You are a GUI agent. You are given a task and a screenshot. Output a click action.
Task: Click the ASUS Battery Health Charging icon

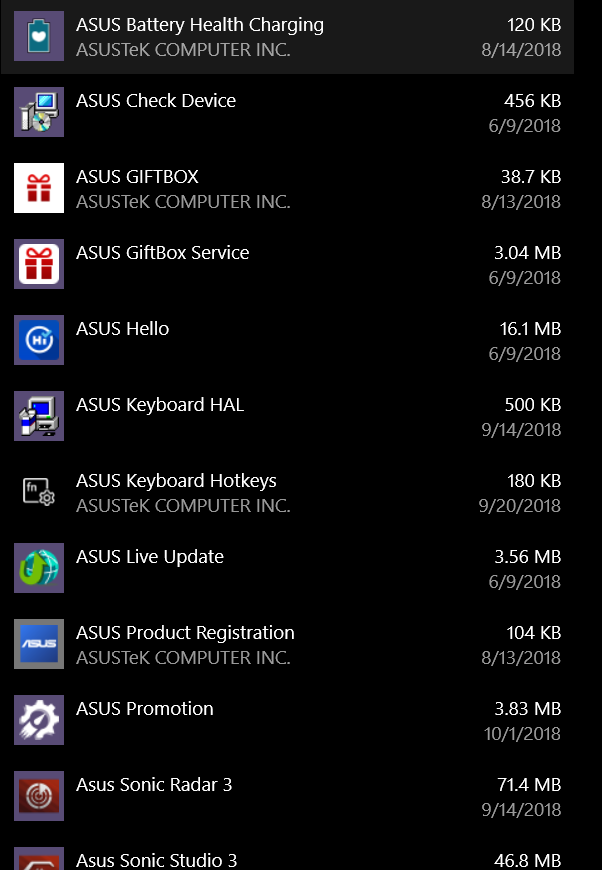[38, 36]
